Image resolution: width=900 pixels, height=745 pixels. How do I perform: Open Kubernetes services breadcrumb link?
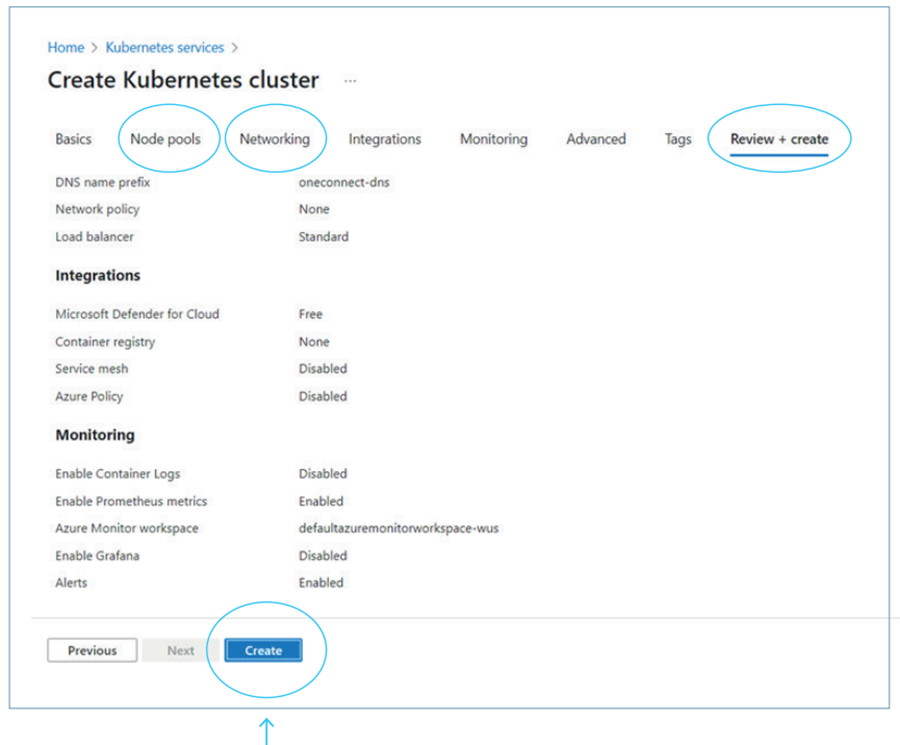click(x=165, y=47)
